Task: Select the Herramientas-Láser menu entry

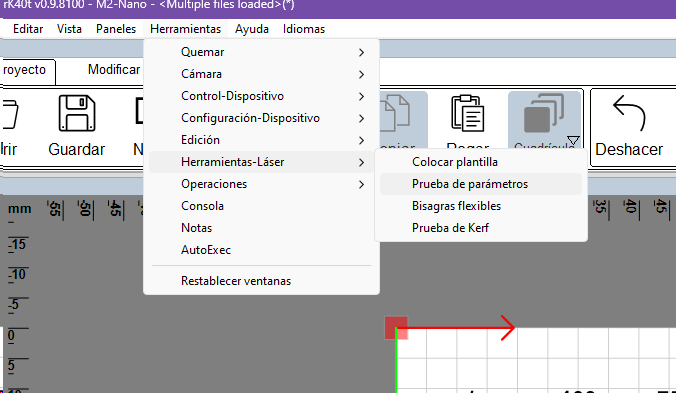Action: tap(261, 162)
